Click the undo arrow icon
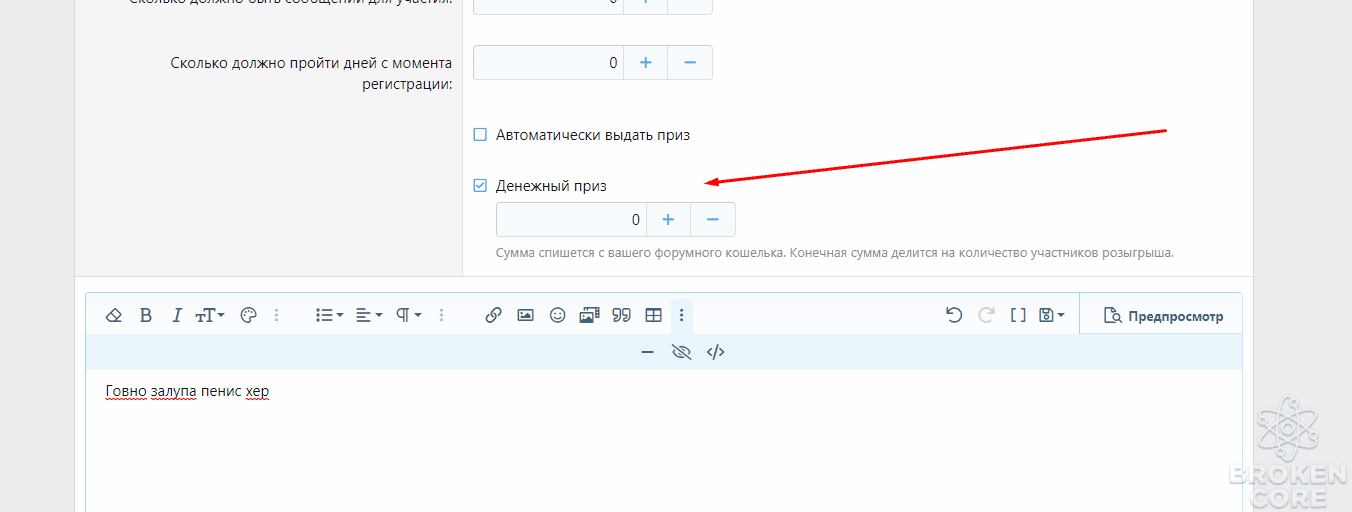Viewport: 1352px width, 512px height. pos(954,315)
